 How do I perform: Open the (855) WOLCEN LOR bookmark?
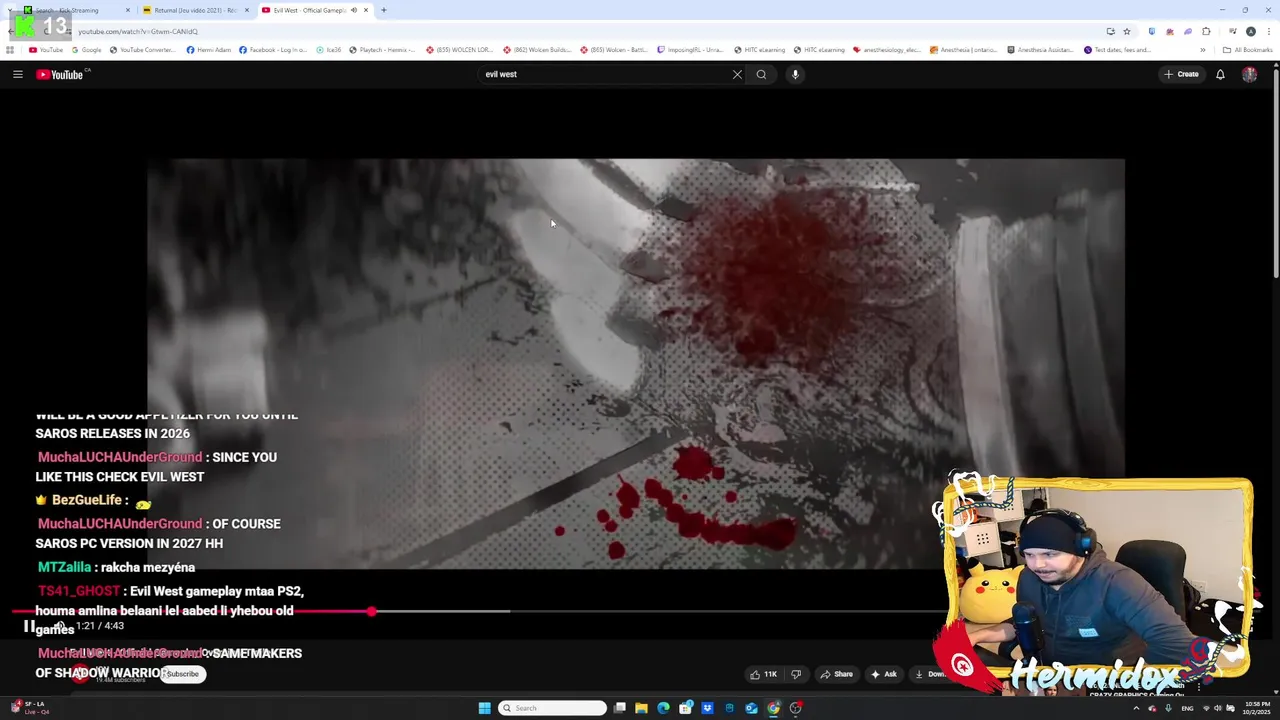[x=460, y=50]
